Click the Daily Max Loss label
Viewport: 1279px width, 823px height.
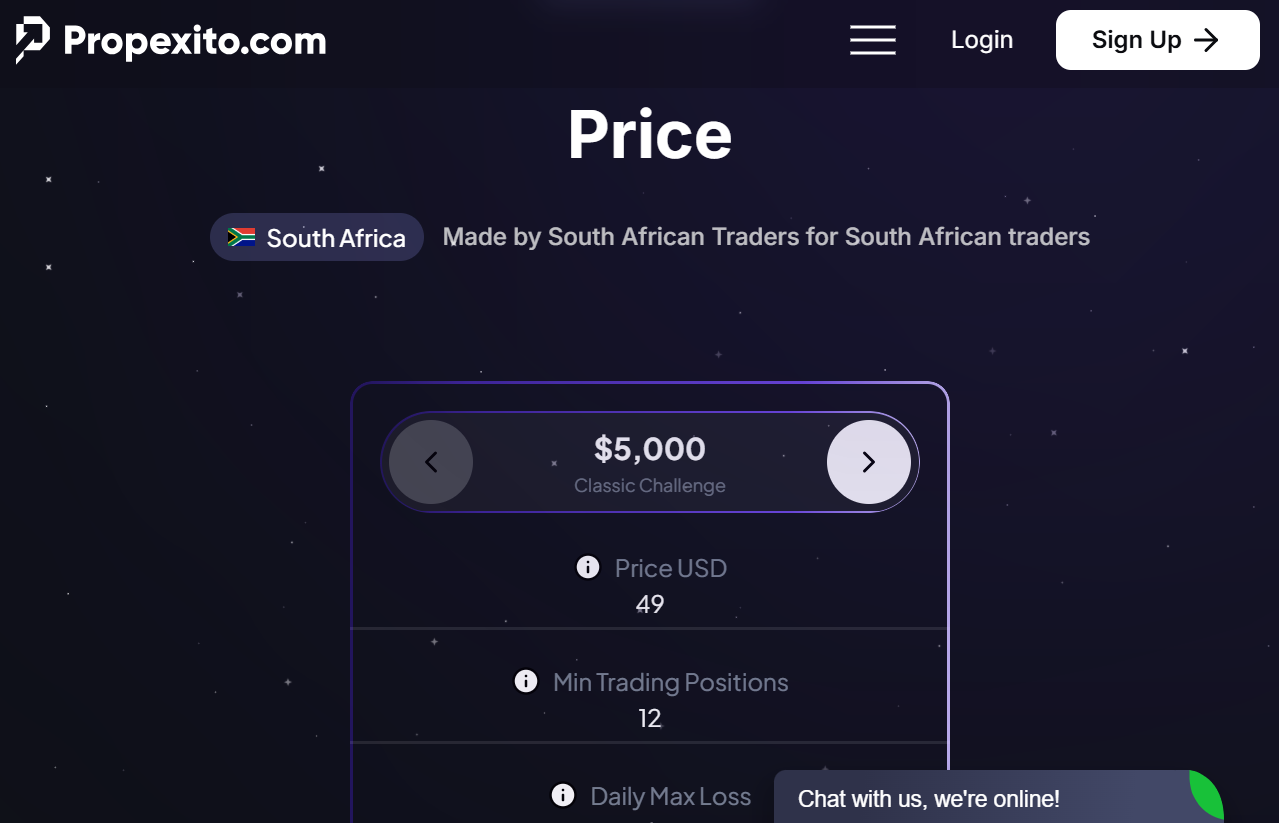click(670, 796)
